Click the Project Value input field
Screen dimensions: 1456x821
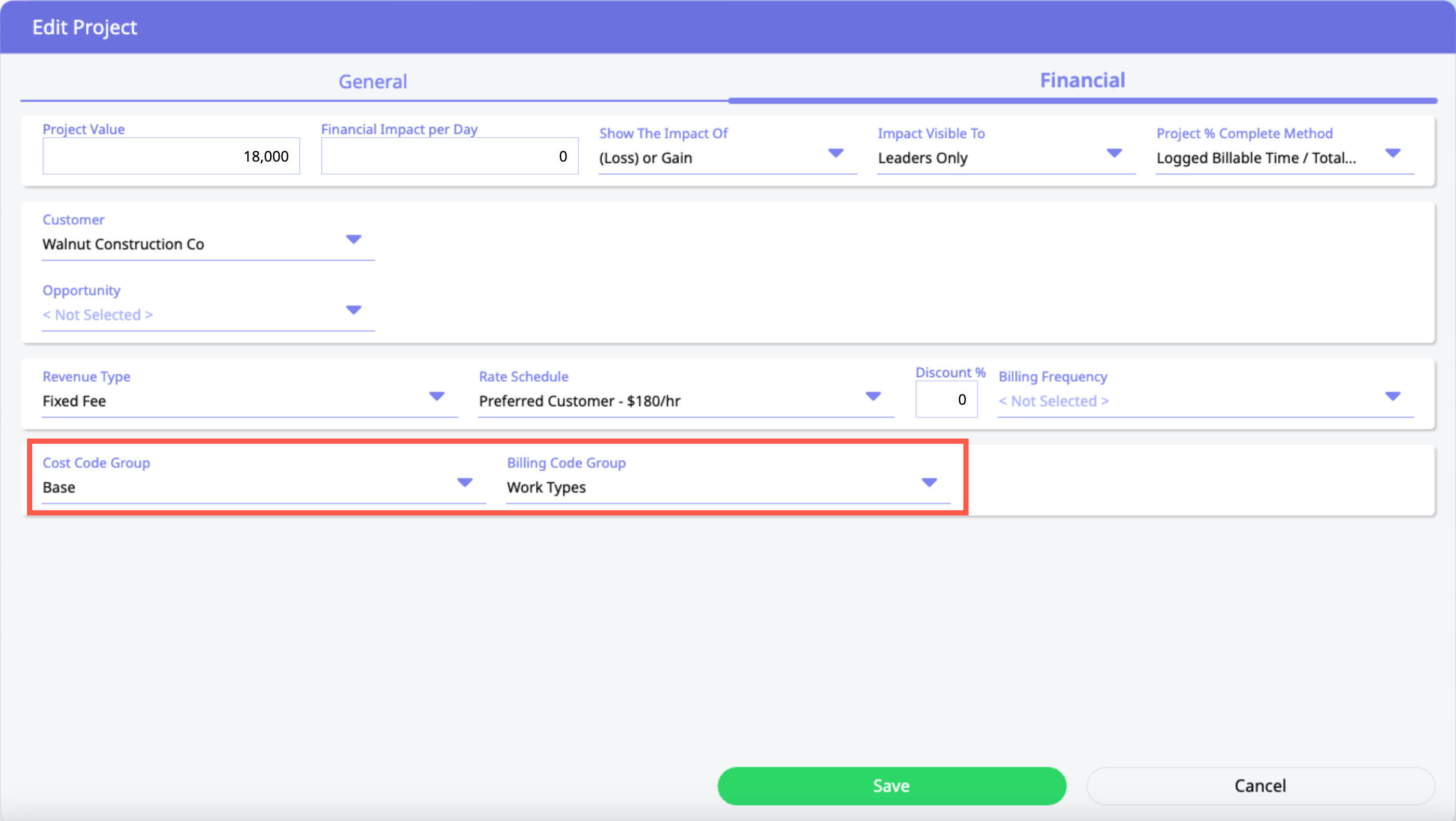(x=171, y=156)
